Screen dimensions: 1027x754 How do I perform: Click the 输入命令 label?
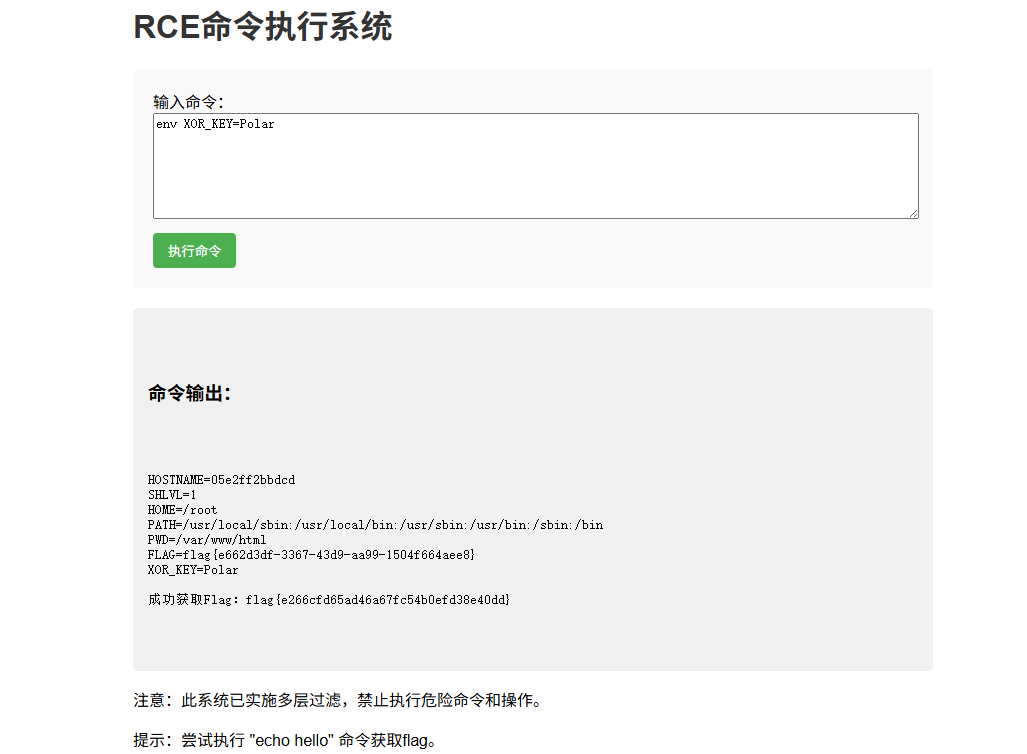coord(189,102)
